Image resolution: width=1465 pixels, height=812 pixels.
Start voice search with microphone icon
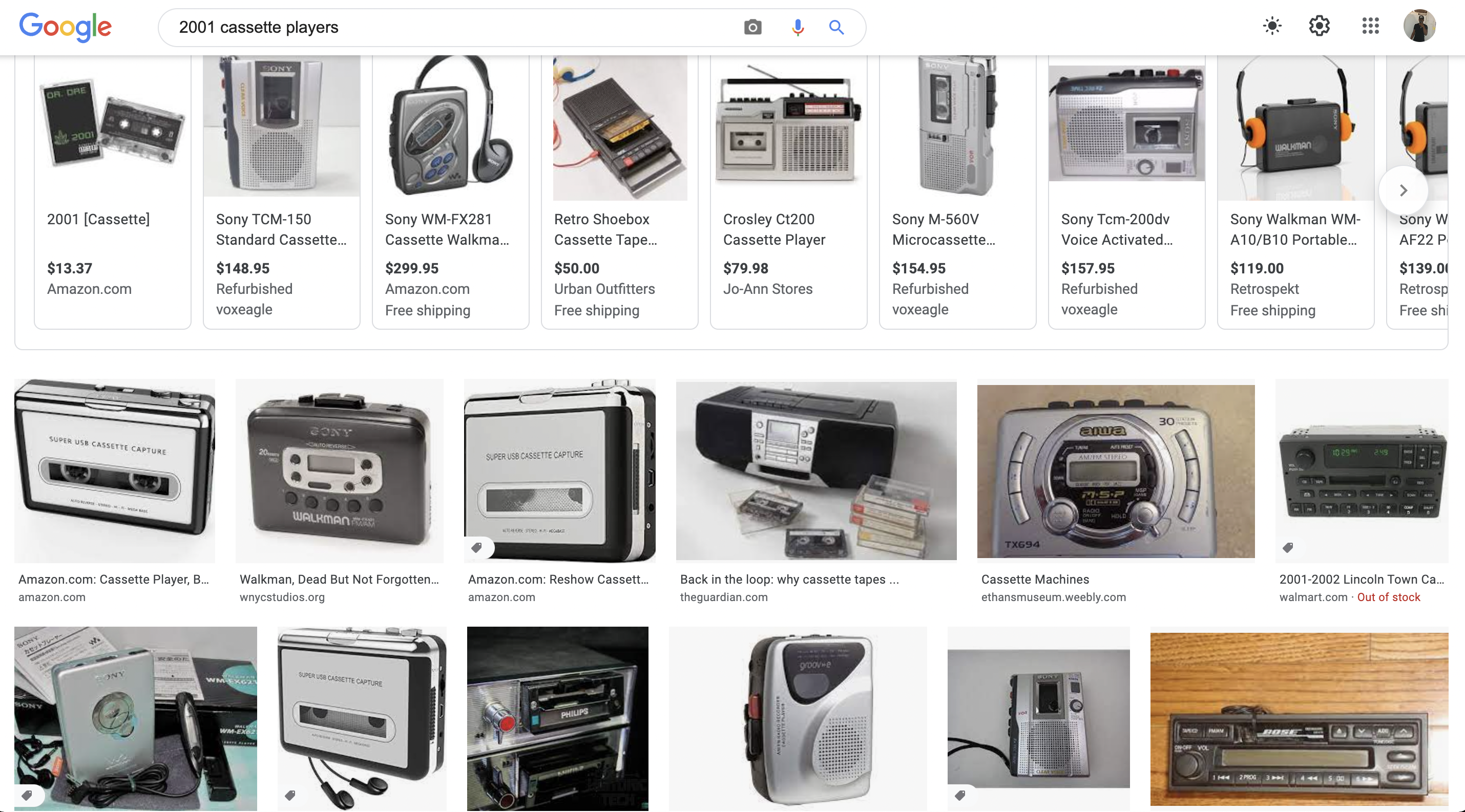tap(798, 27)
